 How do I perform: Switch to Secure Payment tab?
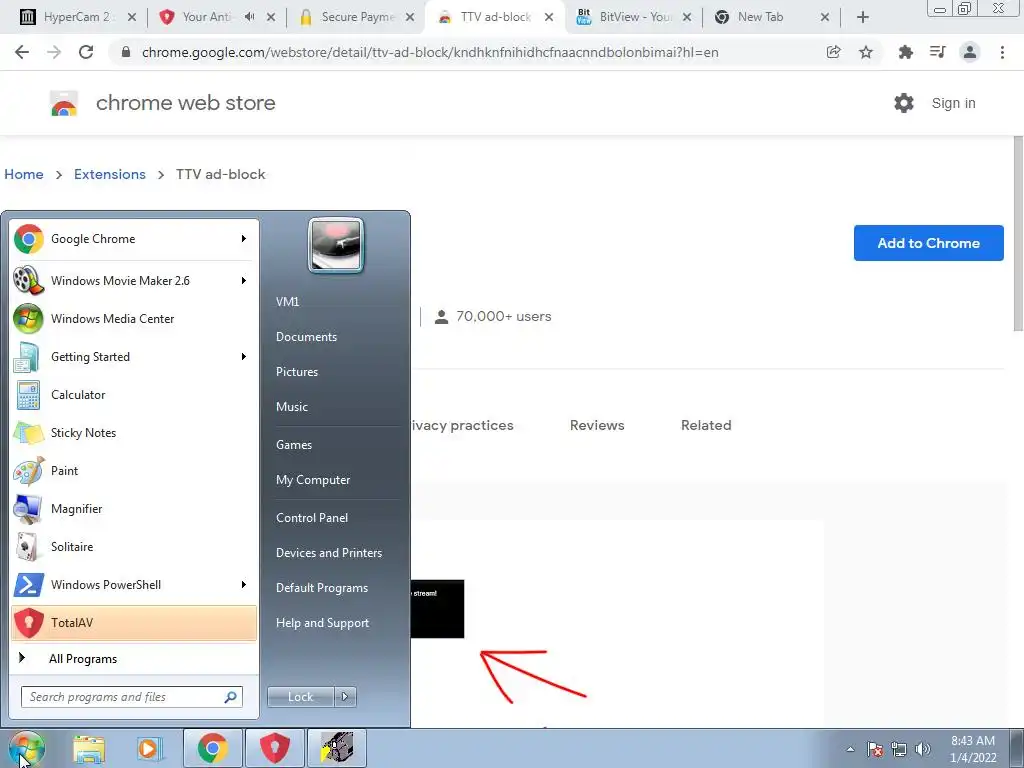click(357, 17)
